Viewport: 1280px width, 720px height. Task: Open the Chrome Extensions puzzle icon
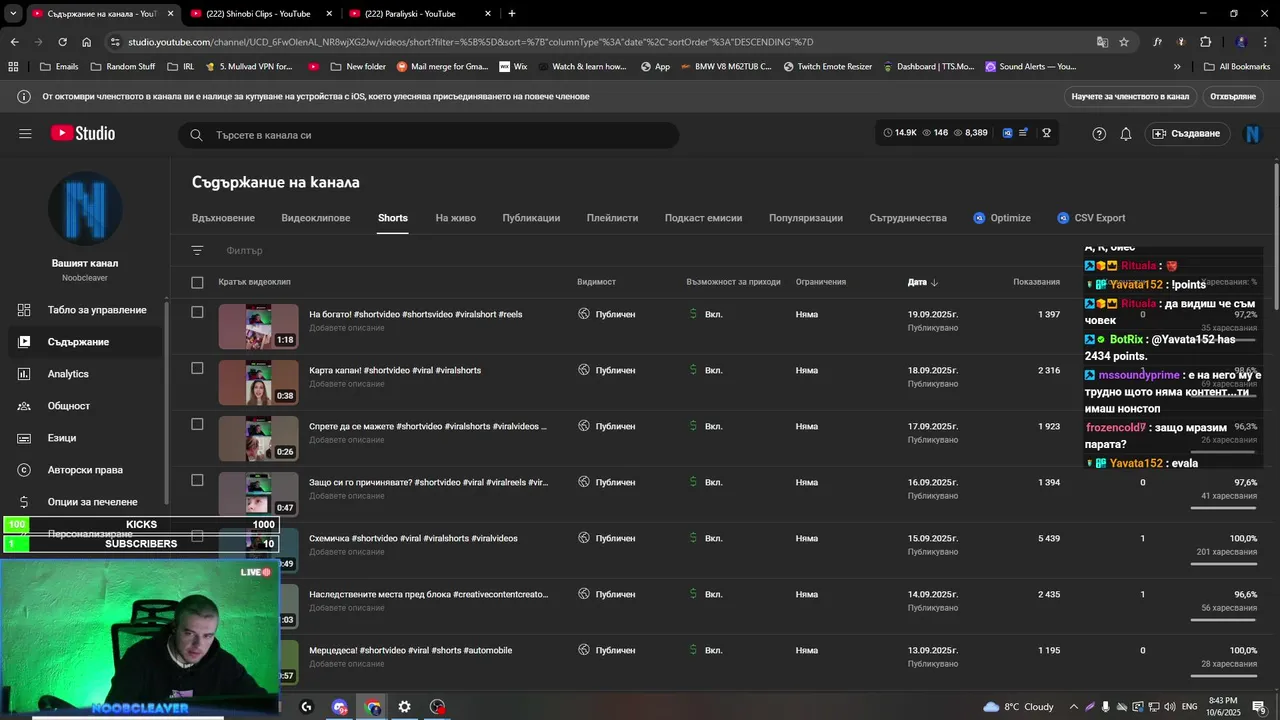pyautogui.click(x=1205, y=42)
